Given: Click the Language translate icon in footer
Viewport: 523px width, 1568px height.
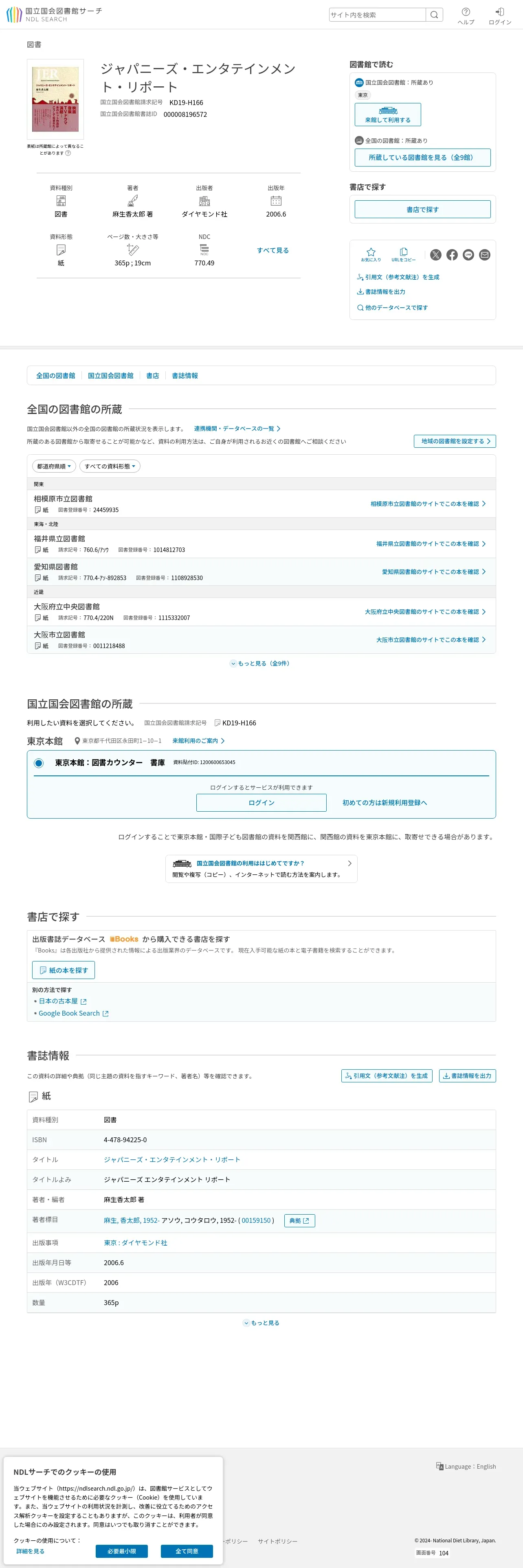Looking at the screenshot, I should click(x=439, y=1466).
